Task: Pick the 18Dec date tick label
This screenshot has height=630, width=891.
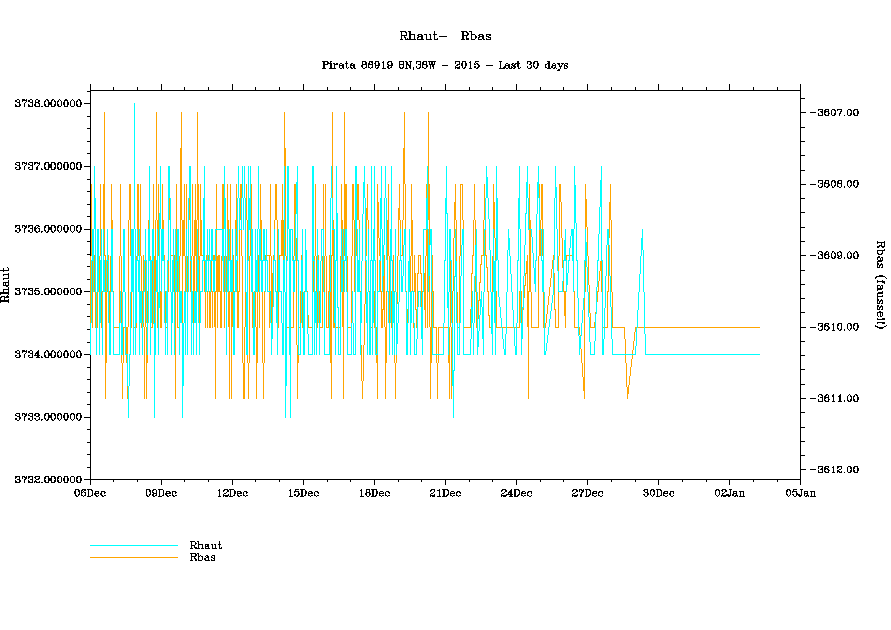Action: click(x=374, y=492)
